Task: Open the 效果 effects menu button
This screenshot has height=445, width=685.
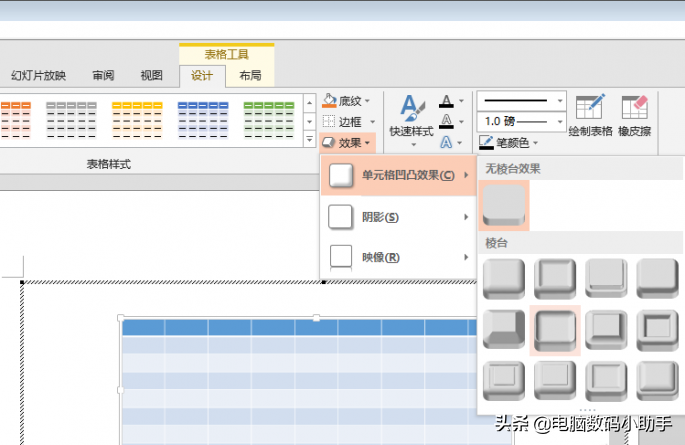Action: 347,143
